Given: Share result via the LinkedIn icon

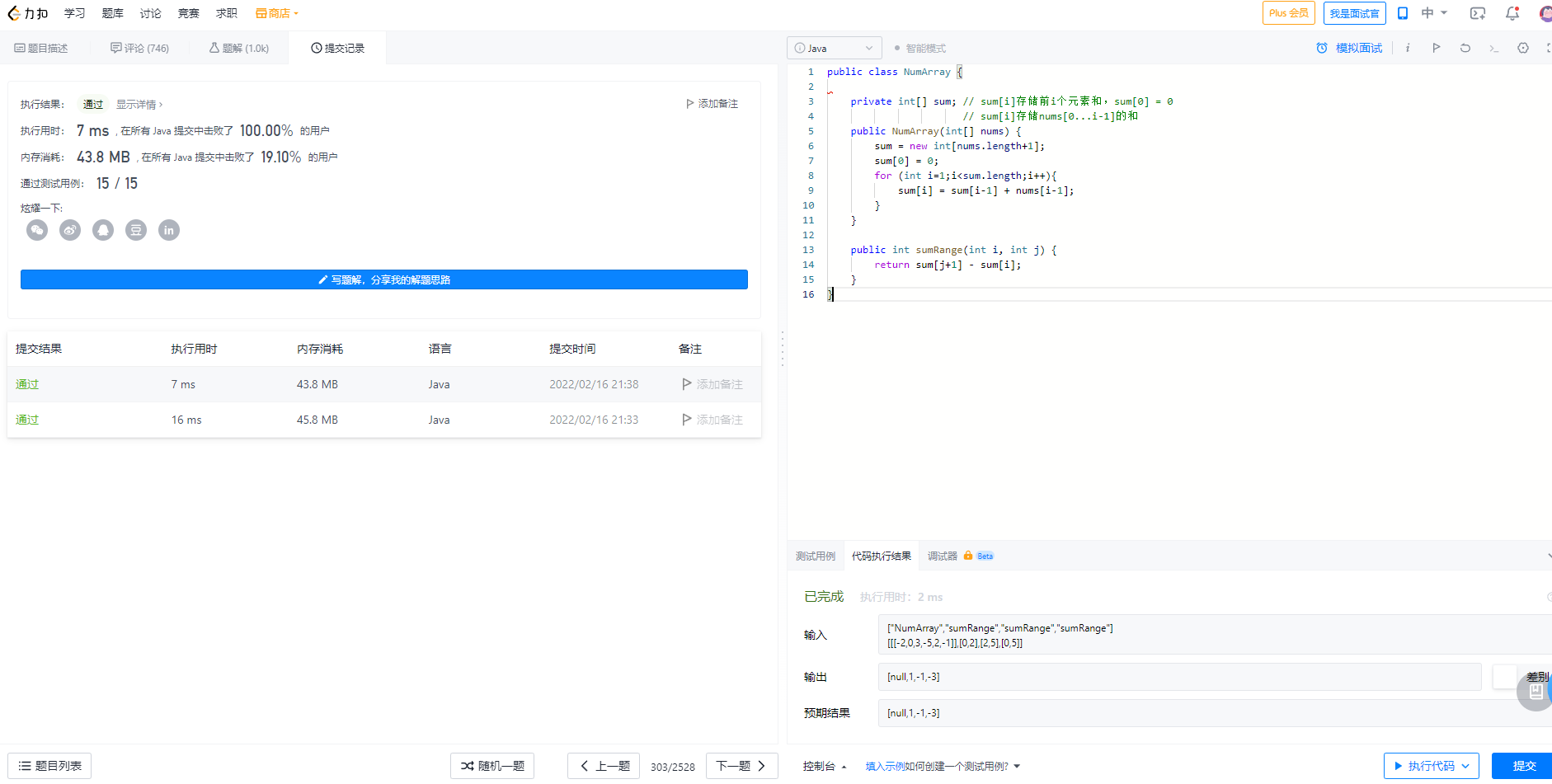Looking at the screenshot, I should pyautogui.click(x=169, y=230).
